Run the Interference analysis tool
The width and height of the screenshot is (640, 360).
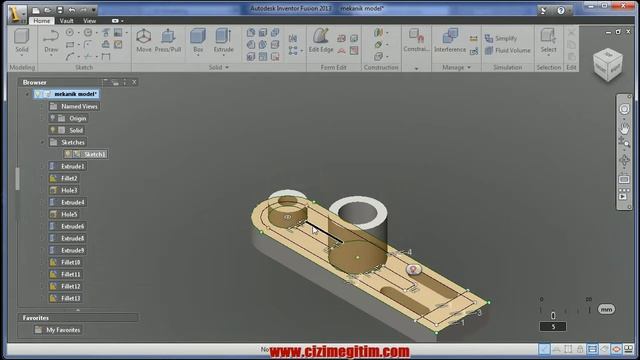pos(450,41)
